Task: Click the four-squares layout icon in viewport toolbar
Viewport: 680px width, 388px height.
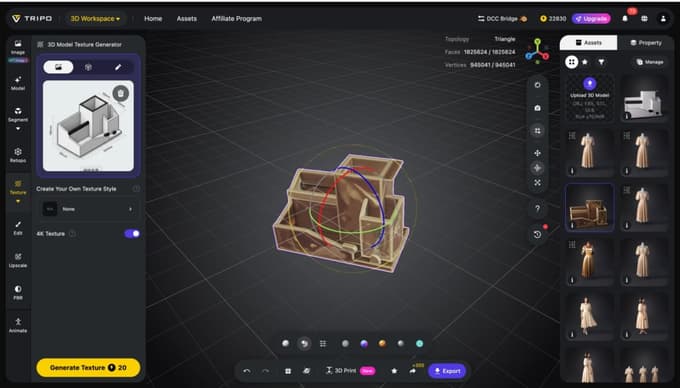Action: coord(537,130)
